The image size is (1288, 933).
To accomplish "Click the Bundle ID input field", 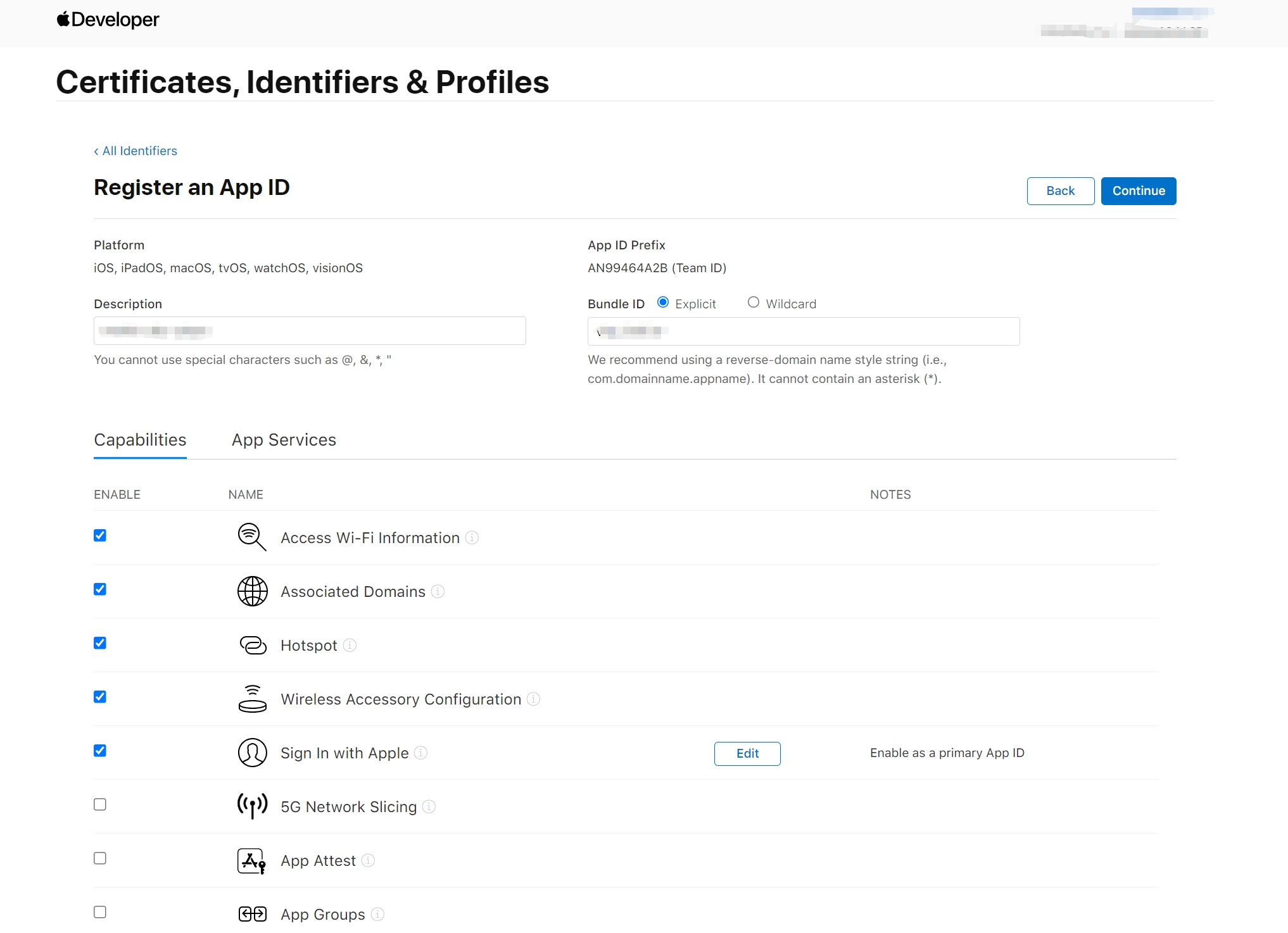I will 804,331.
